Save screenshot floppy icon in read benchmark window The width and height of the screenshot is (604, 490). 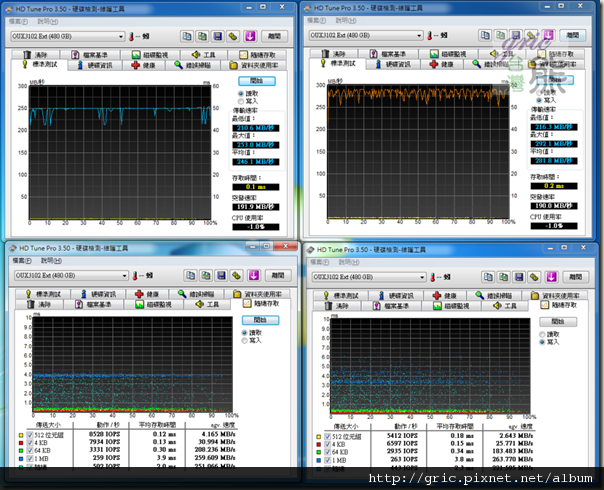point(218,36)
